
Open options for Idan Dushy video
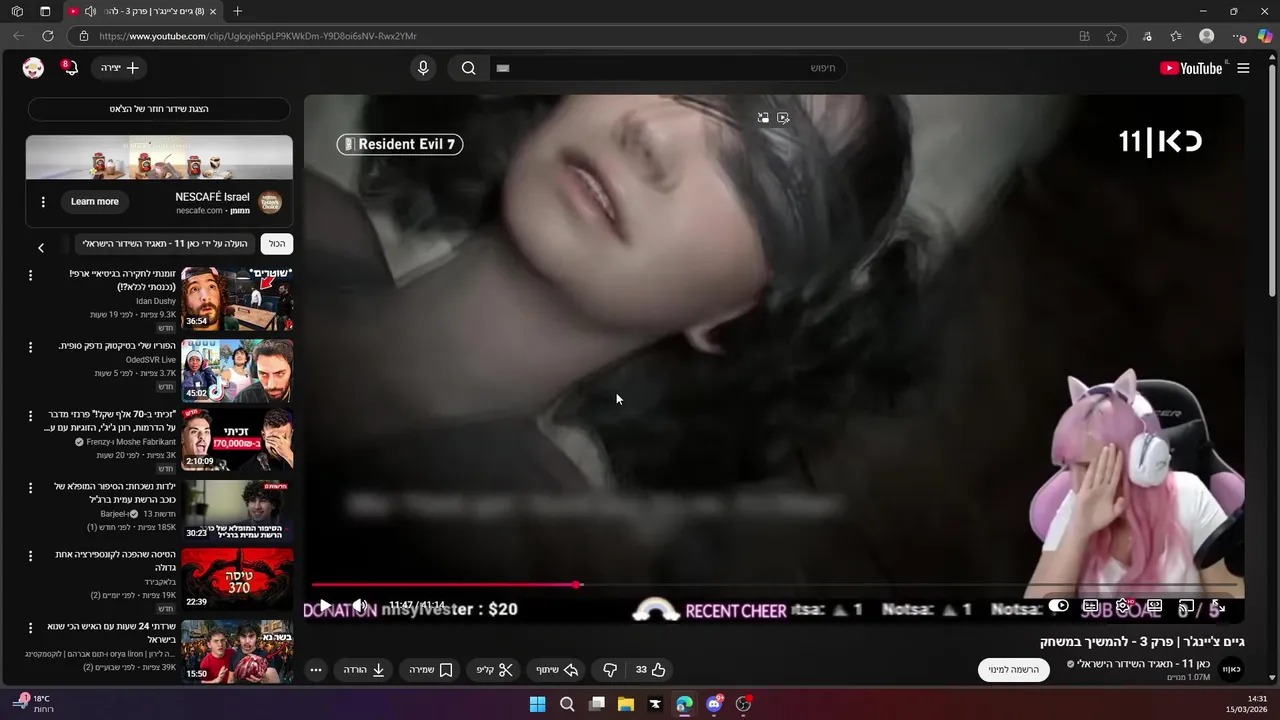[x=30, y=275]
